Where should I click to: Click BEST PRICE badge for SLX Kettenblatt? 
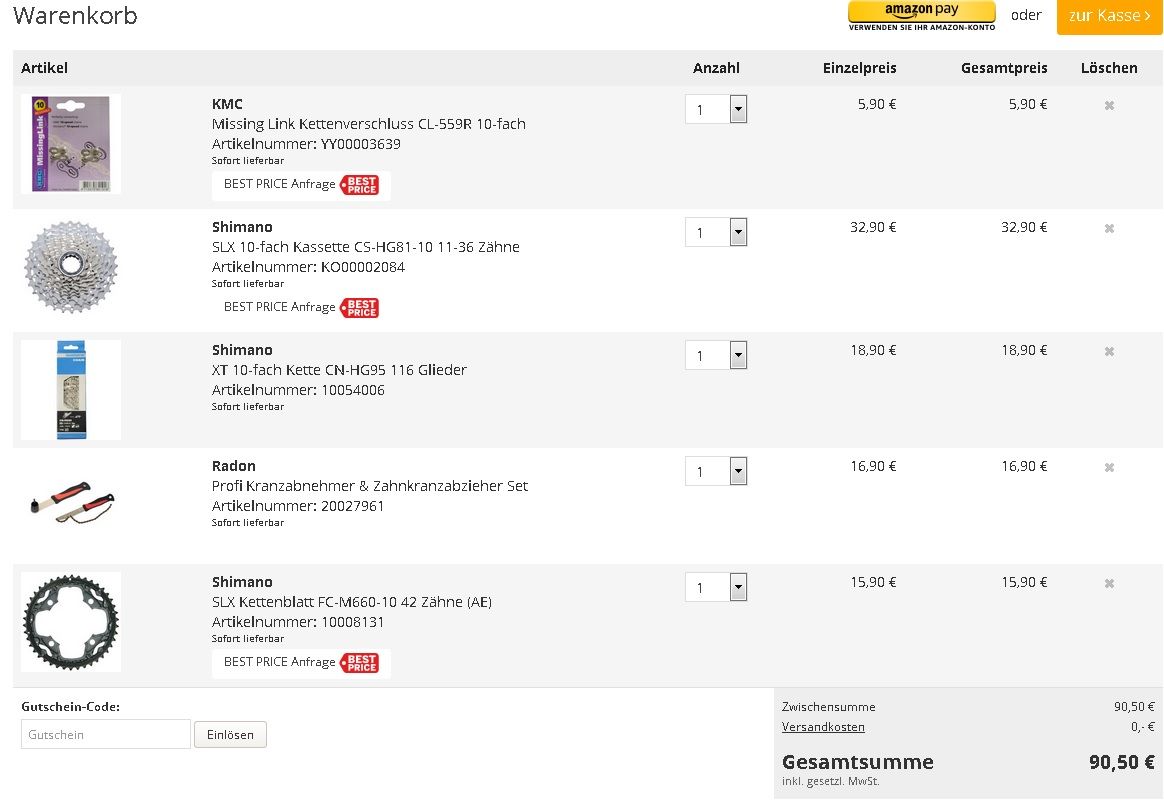(360, 663)
